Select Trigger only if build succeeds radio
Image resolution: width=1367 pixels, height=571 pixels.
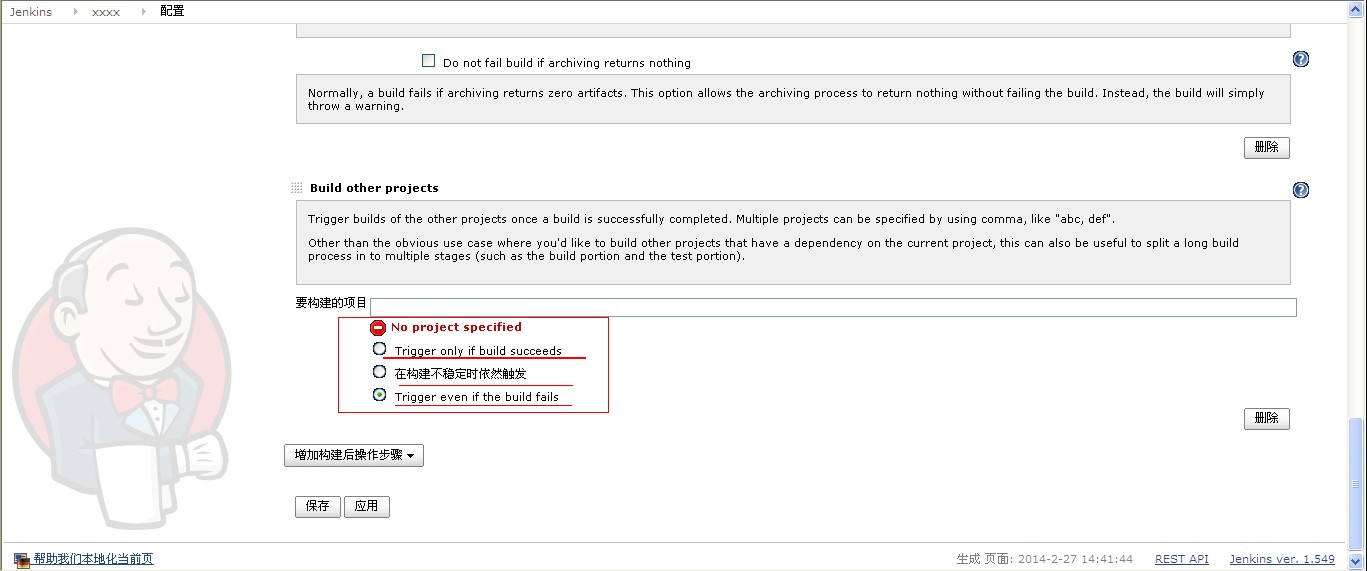pyautogui.click(x=379, y=349)
